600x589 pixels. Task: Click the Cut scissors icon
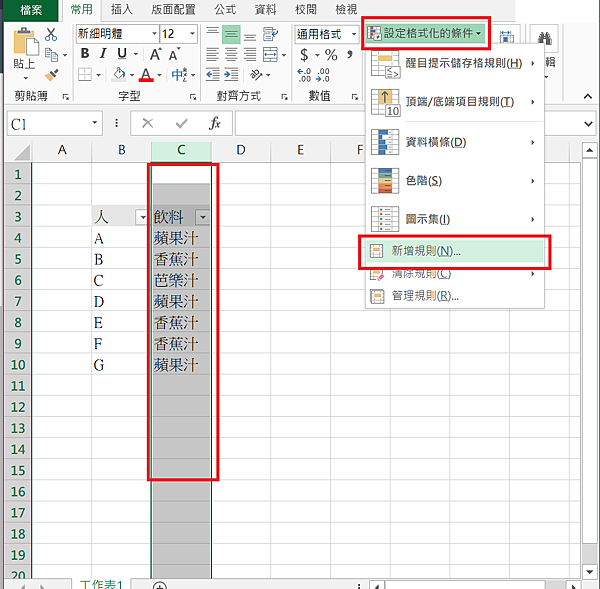[51, 34]
